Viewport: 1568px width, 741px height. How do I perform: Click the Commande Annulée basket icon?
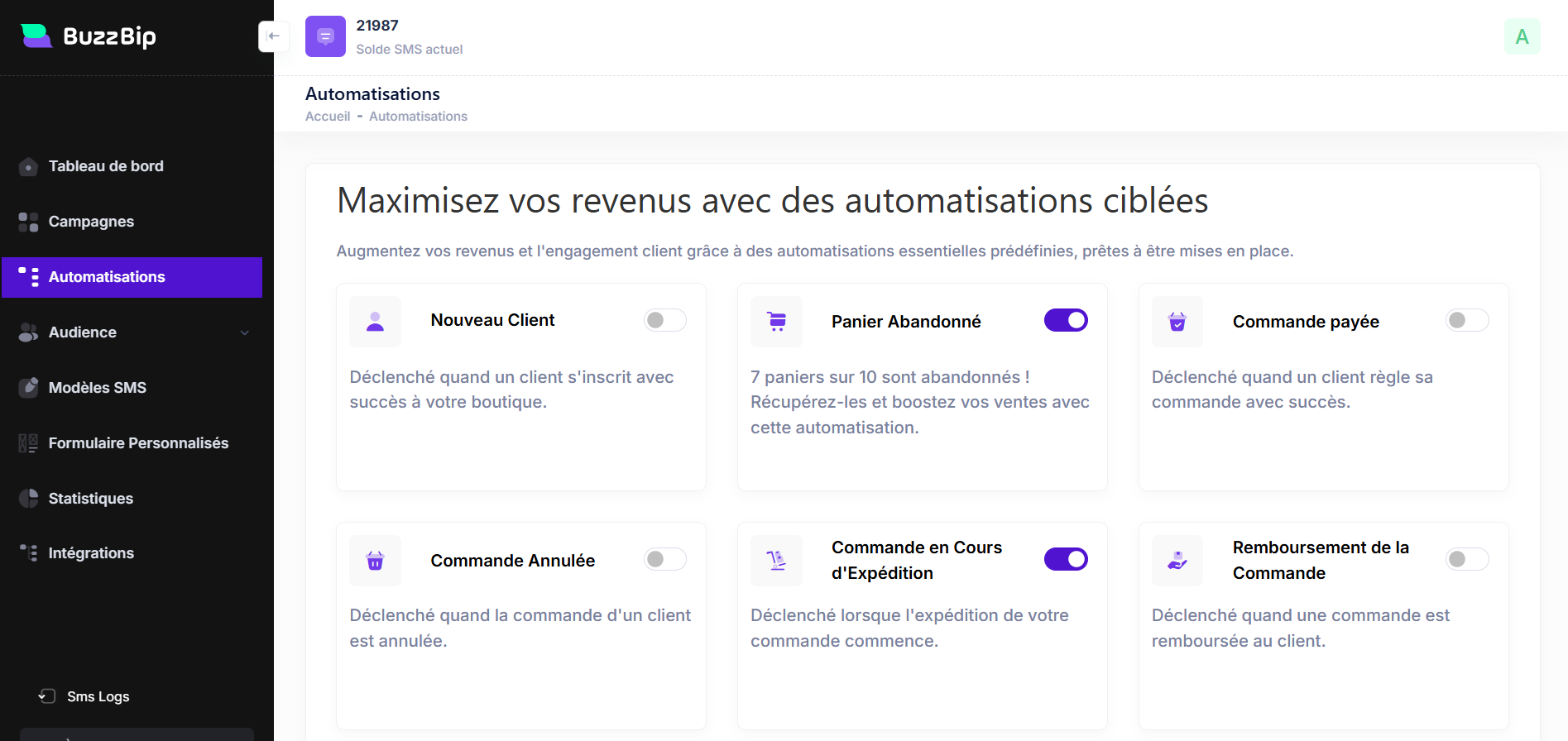point(375,561)
